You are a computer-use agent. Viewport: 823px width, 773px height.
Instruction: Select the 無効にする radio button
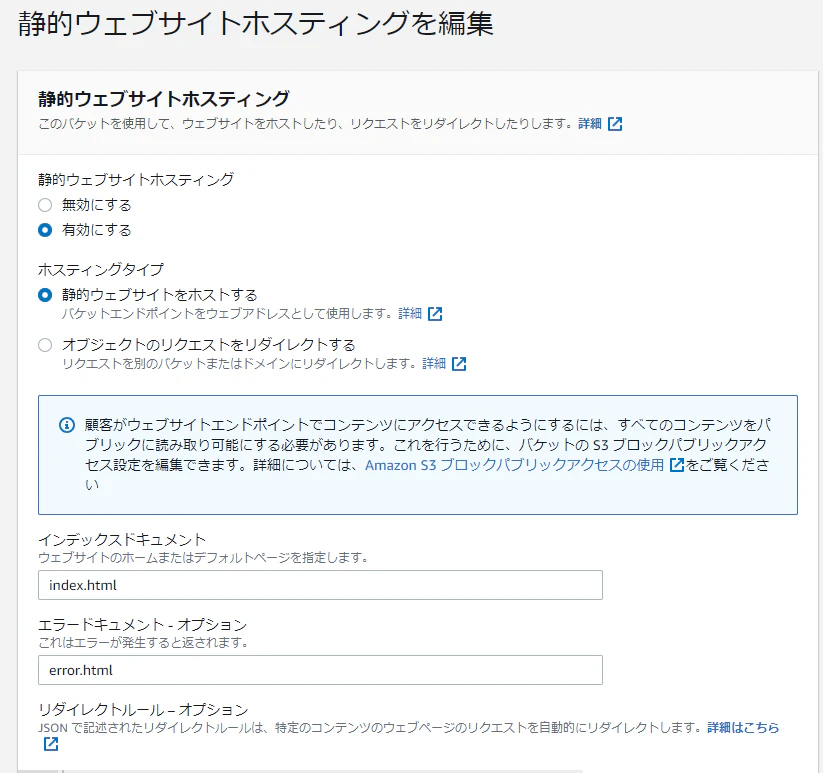click(x=44, y=205)
